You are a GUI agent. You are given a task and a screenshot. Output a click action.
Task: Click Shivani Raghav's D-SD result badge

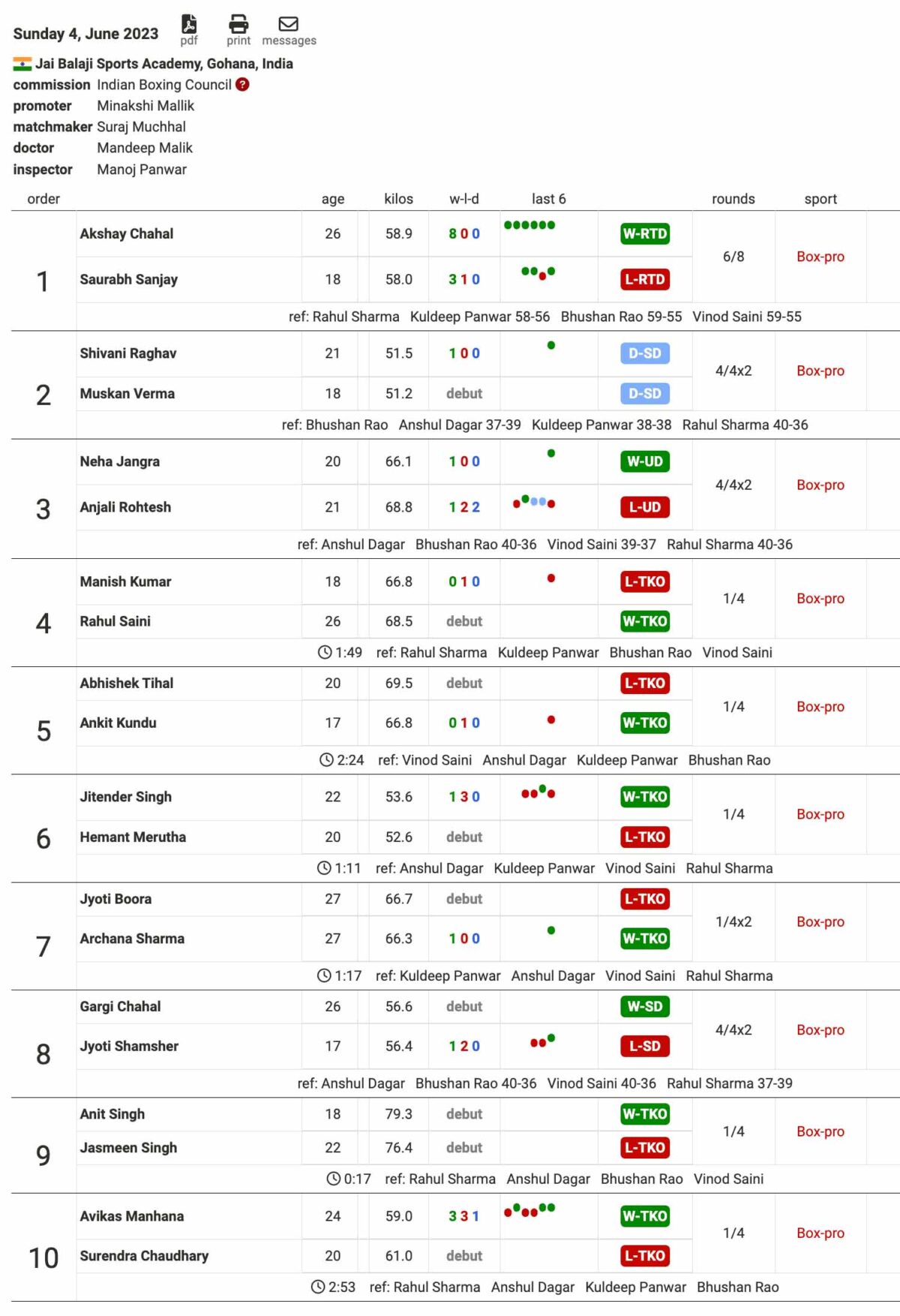[644, 353]
